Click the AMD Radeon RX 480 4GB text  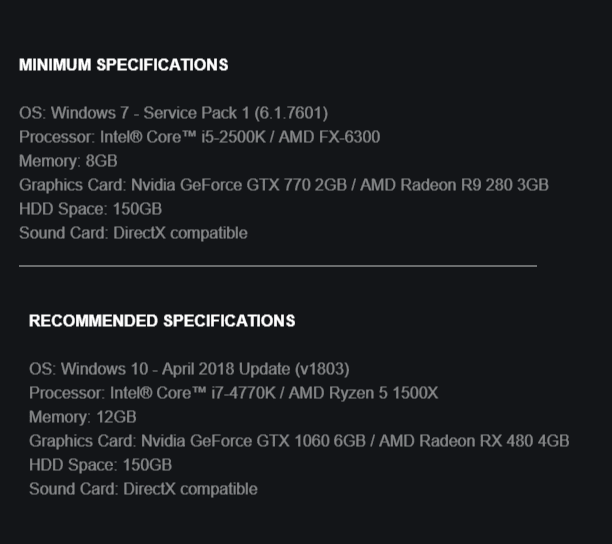474,441
